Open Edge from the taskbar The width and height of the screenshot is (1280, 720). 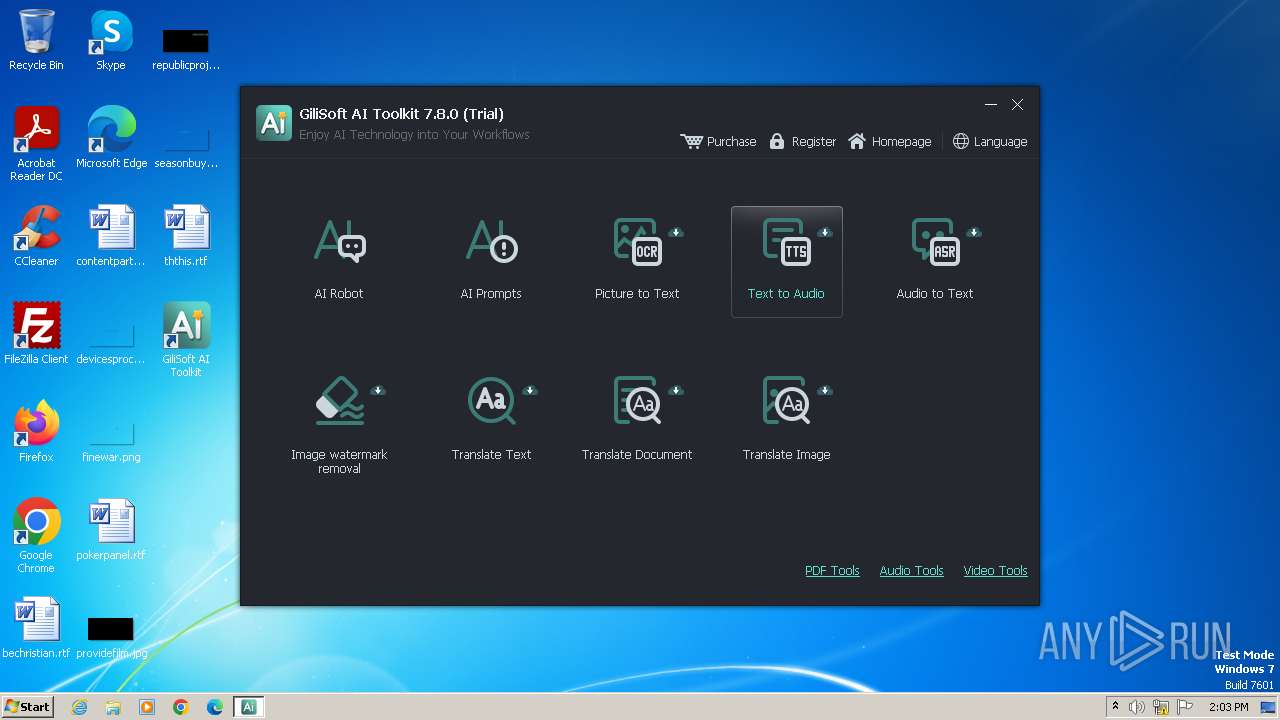215,707
